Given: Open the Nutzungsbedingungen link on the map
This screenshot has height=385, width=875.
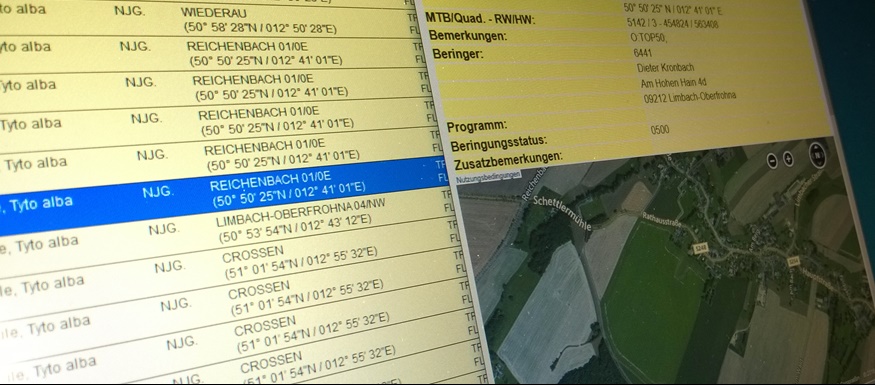Looking at the screenshot, I should (x=488, y=177).
